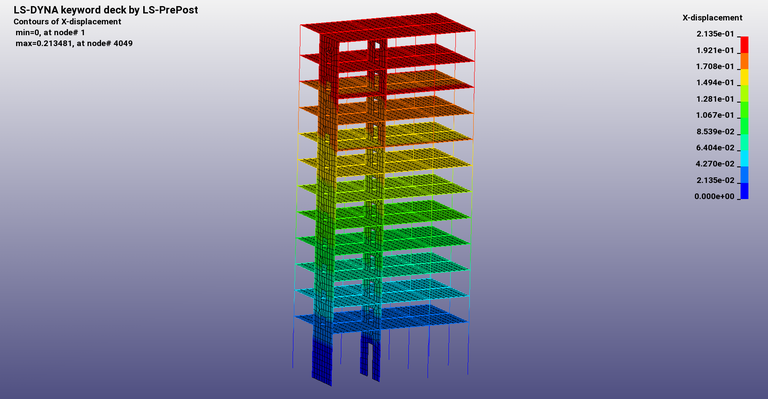Click the 'min=0, at node# 1' label
Viewport: 768px width, 399px height.
coord(50,32)
